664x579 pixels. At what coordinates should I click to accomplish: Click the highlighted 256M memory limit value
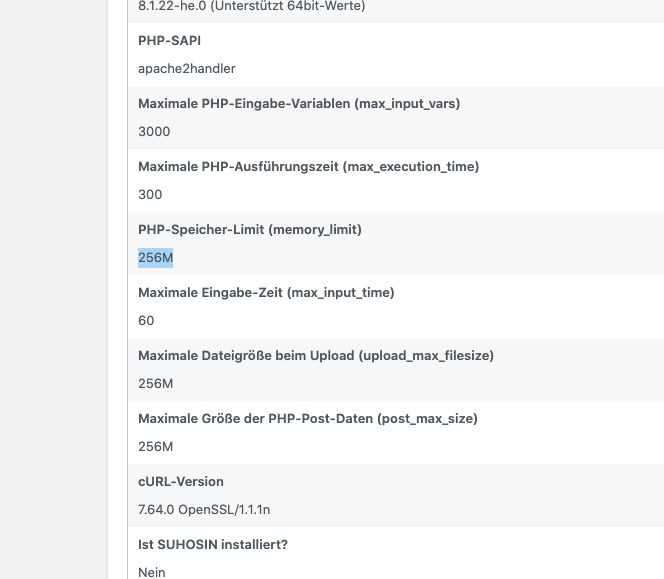pos(155,258)
